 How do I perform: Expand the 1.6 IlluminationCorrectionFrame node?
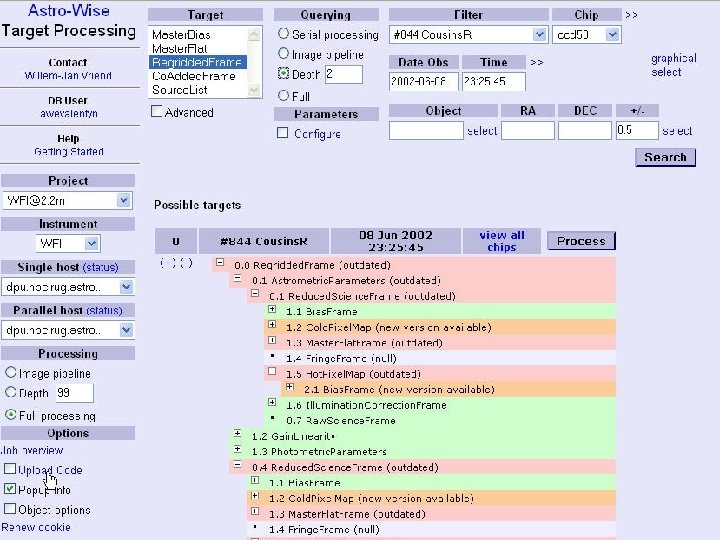272,402
